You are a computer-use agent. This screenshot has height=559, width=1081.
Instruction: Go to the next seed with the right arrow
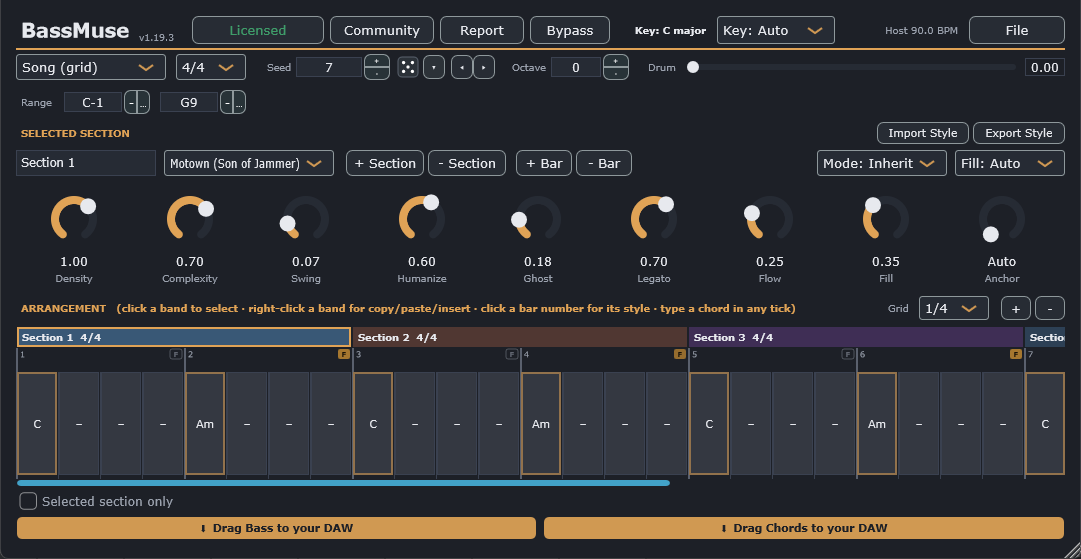pyautogui.click(x=484, y=68)
